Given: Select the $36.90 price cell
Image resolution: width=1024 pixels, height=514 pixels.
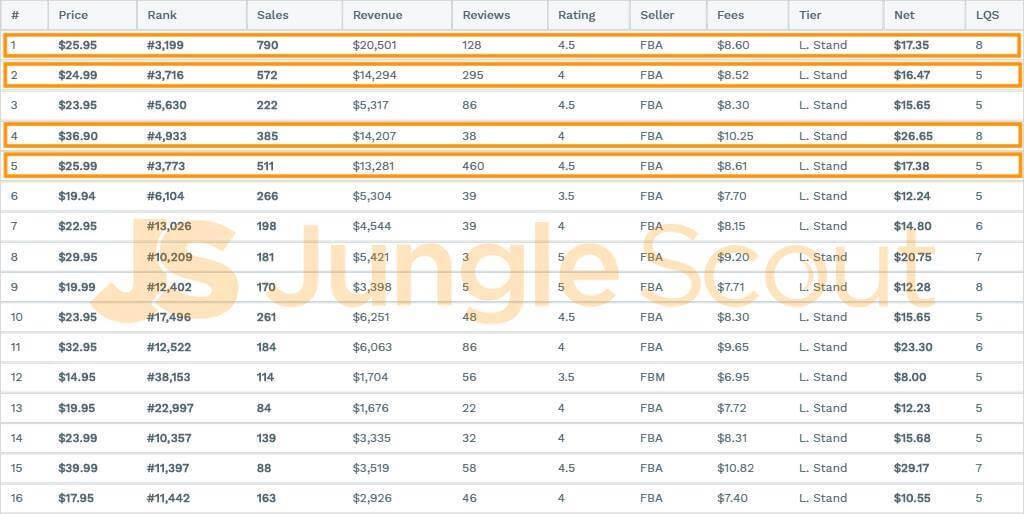Looking at the screenshot, I should point(78,136).
